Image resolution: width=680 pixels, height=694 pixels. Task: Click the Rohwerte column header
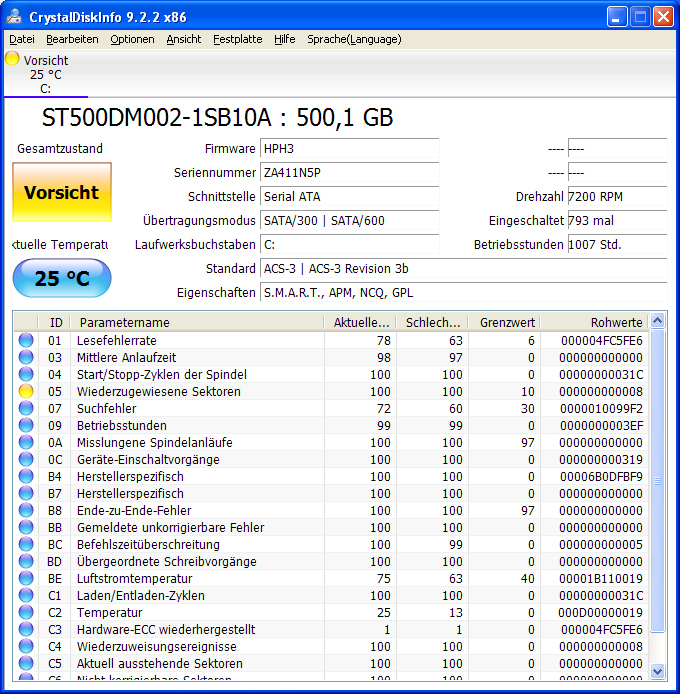[x=594, y=322]
